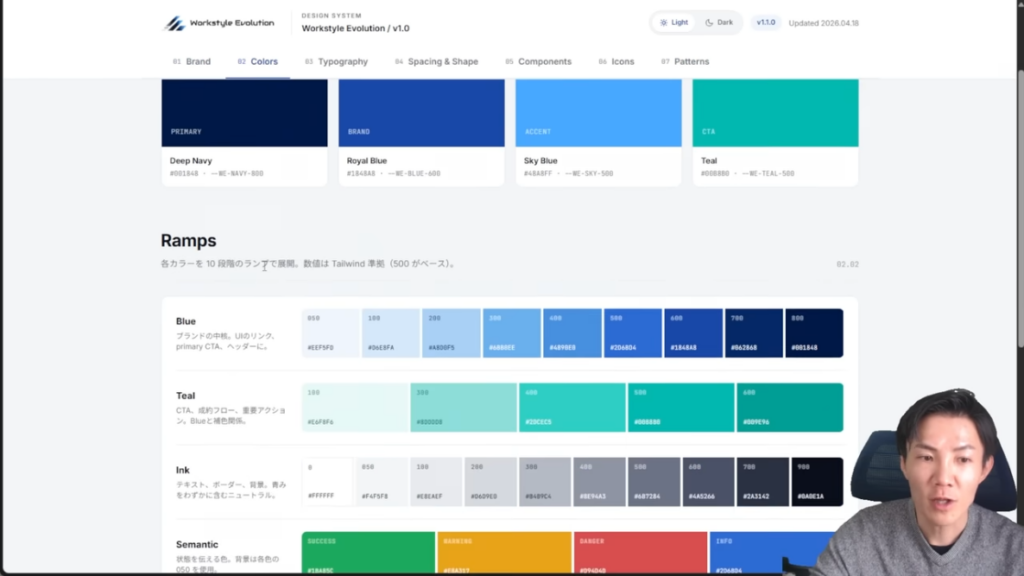Open the Icons section from the nav

(x=622, y=61)
